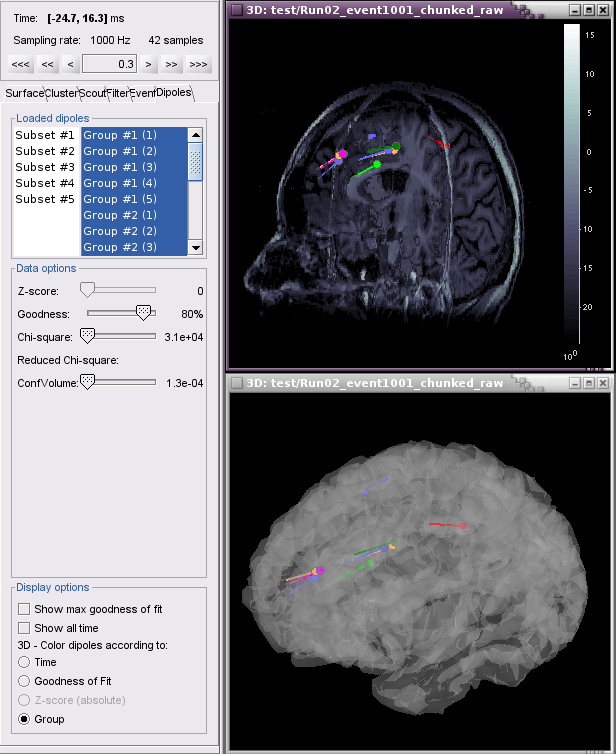Select the Goodness of Fit radio button
The image size is (616, 754).
pyautogui.click(x=24, y=681)
